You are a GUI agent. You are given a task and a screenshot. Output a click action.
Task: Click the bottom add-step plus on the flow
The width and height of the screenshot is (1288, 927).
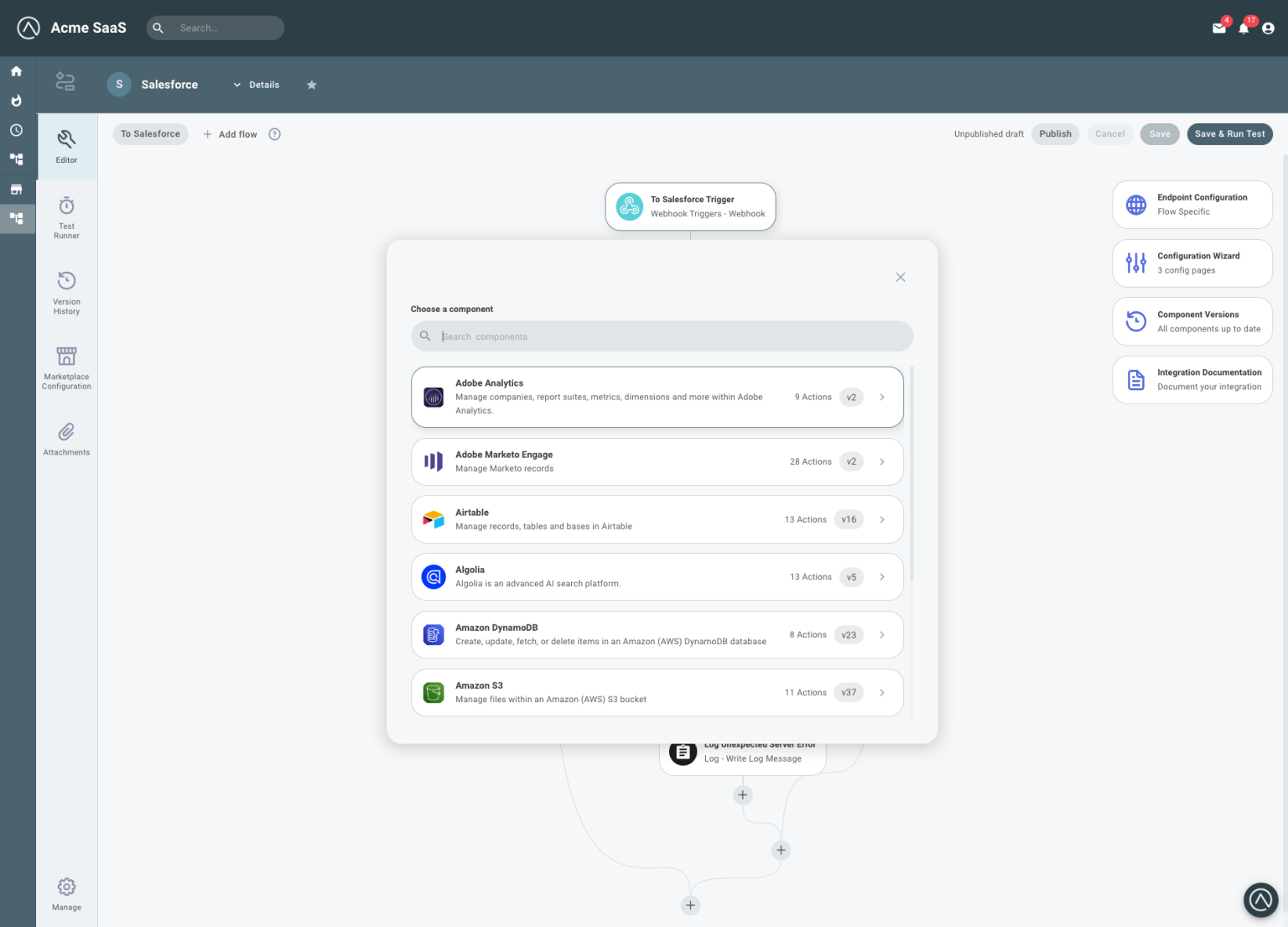(690, 905)
